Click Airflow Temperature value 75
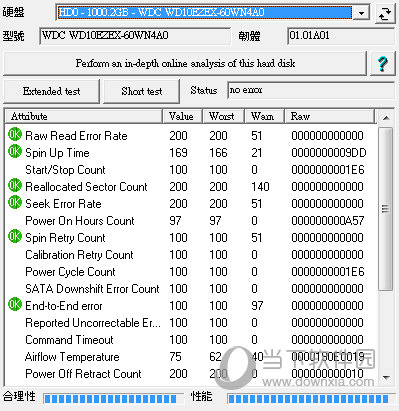The height and width of the screenshot is (411, 399). pos(175,357)
